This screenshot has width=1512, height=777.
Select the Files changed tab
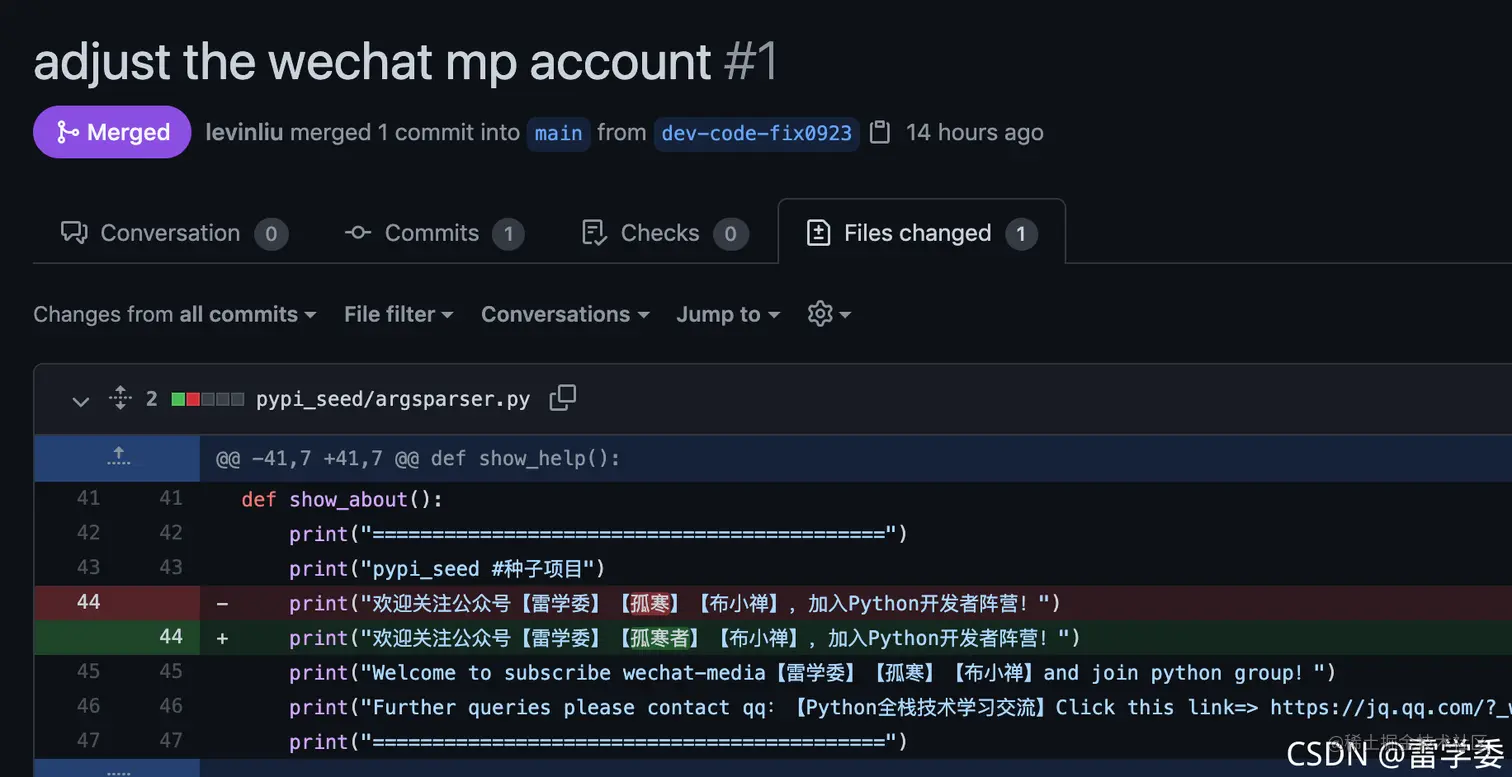click(921, 233)
